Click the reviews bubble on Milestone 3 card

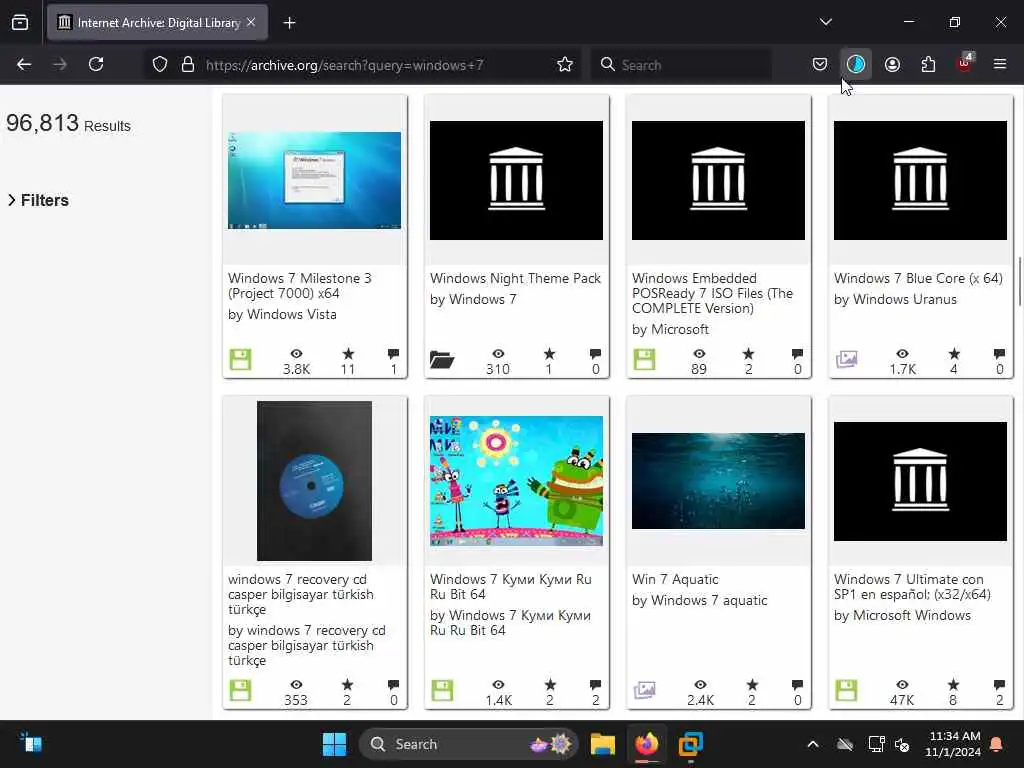[393, 354]
